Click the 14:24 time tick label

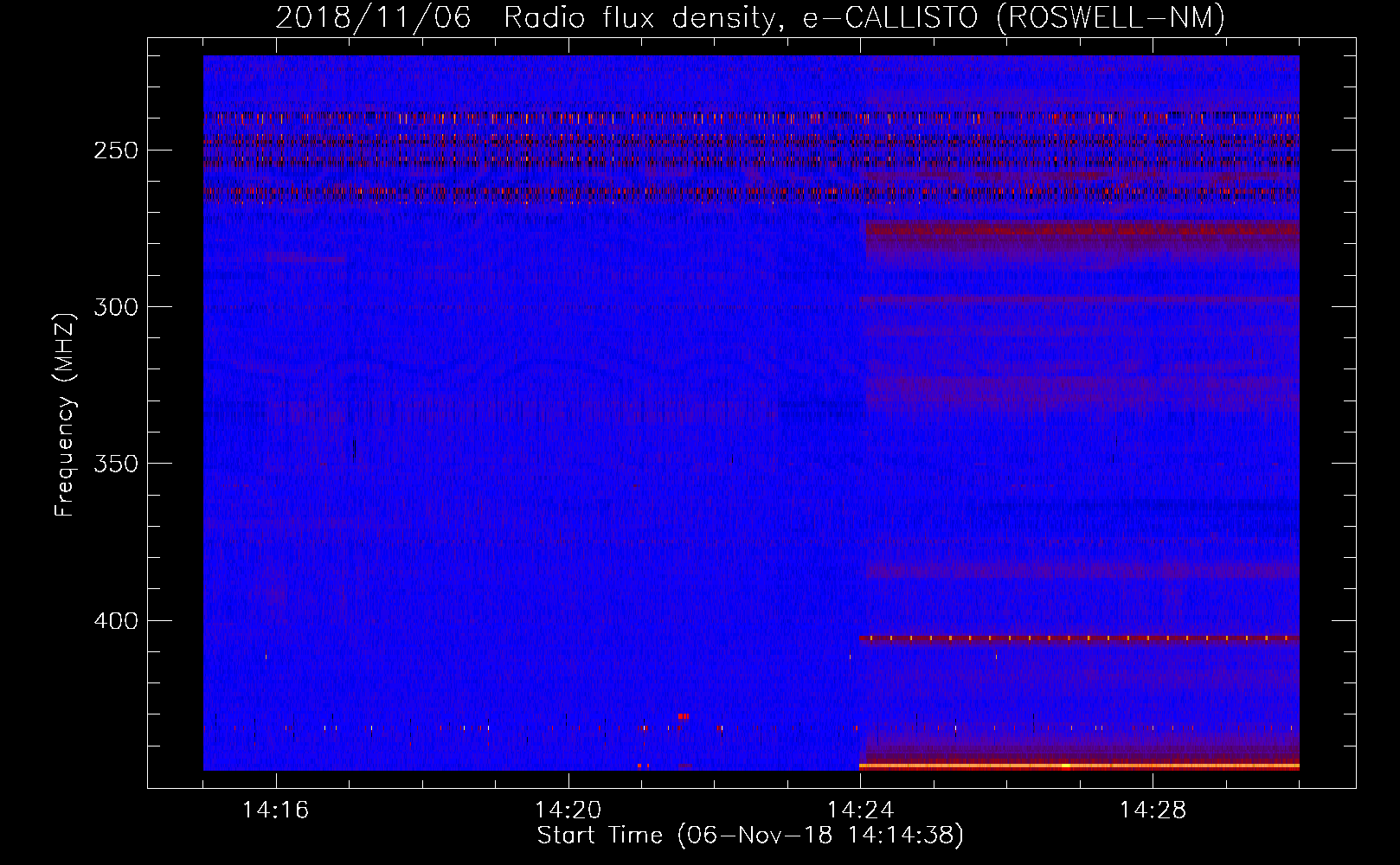coord(860,811)
